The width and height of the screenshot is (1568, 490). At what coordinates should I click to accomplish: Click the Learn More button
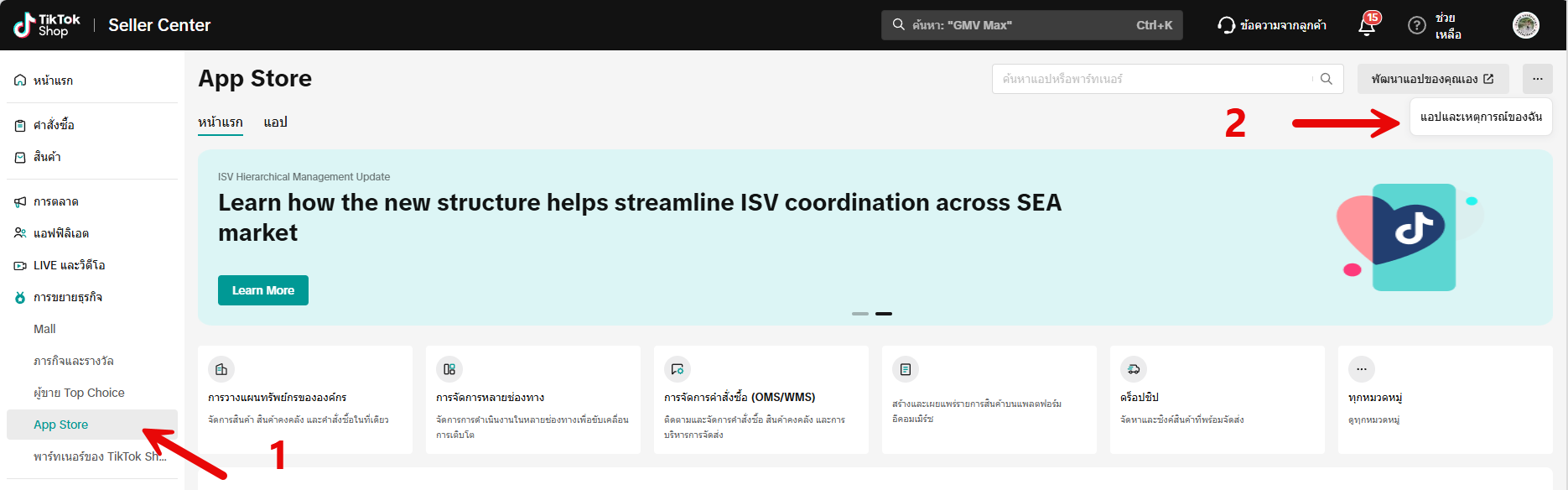click(x=263, y=290)
